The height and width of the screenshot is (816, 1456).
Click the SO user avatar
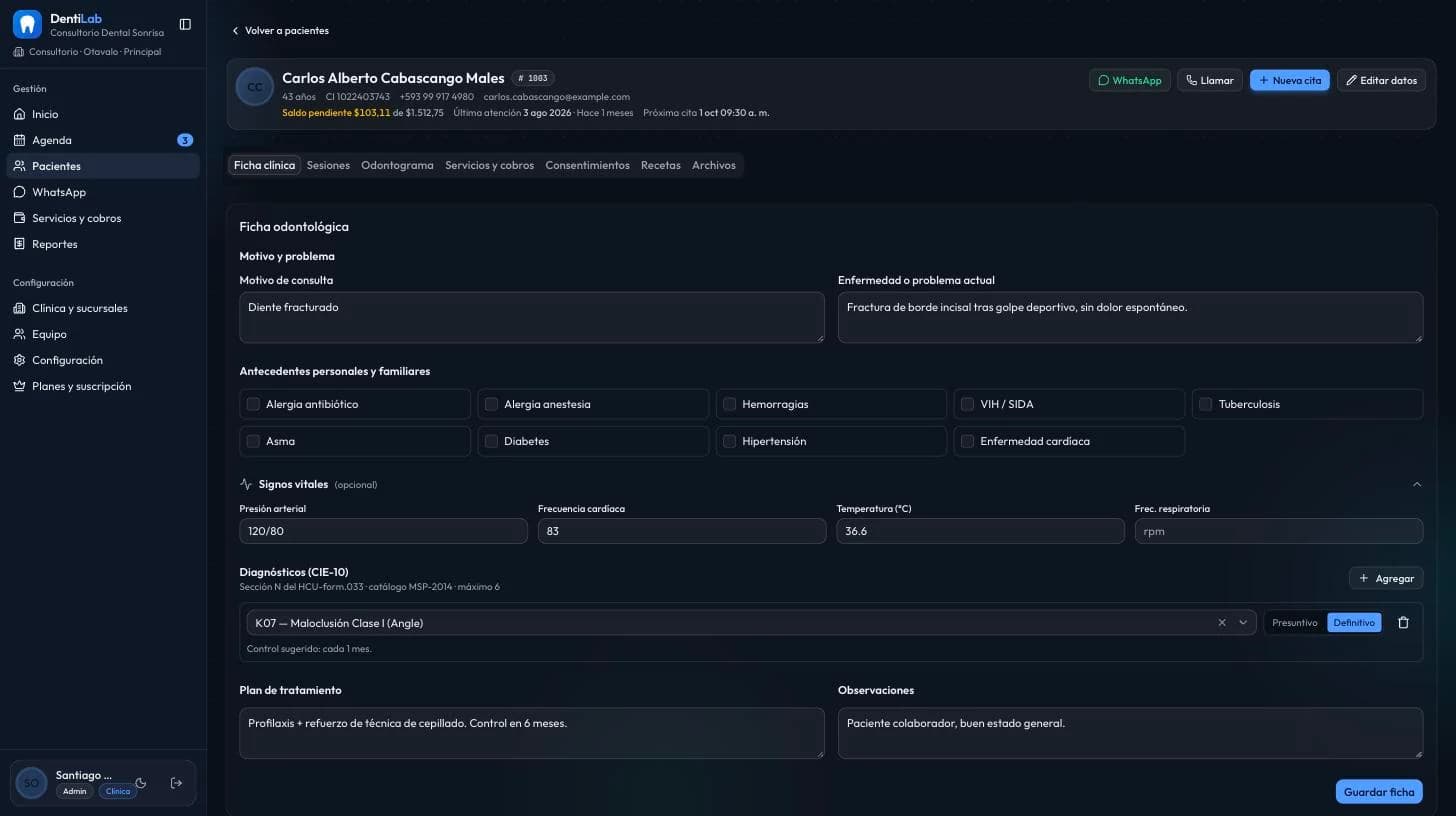point(31,783)
